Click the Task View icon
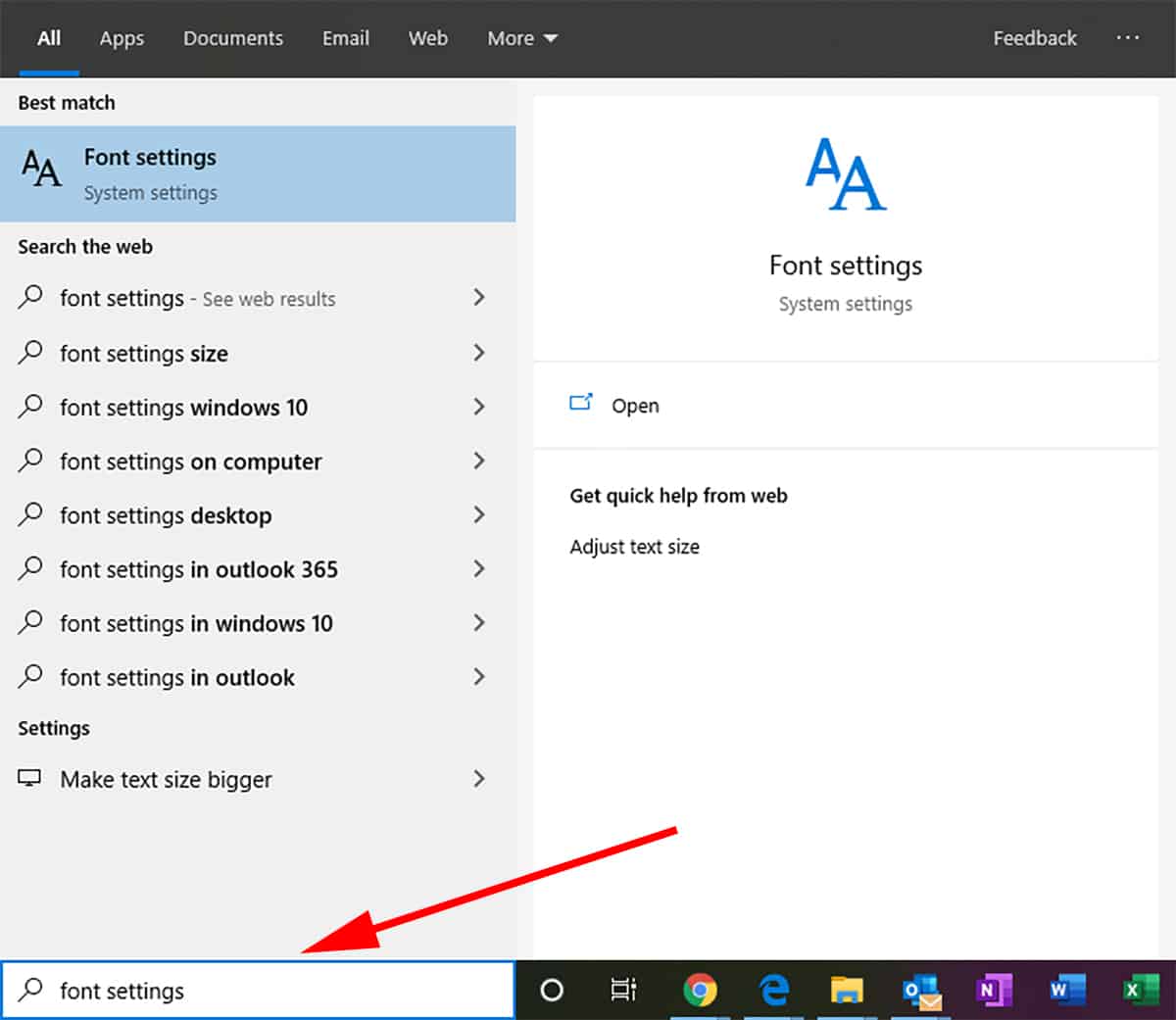The image size is (1176, 1020). (x=623, y=990)
